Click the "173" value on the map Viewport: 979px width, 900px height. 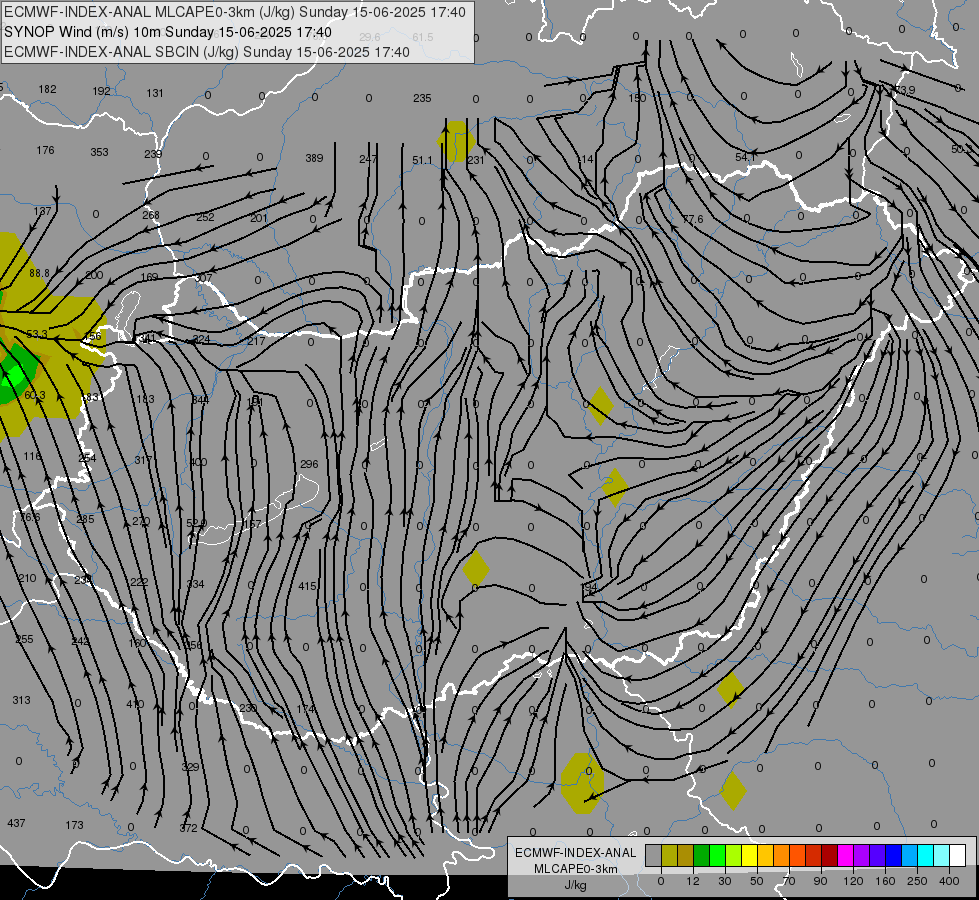[74, 825]
